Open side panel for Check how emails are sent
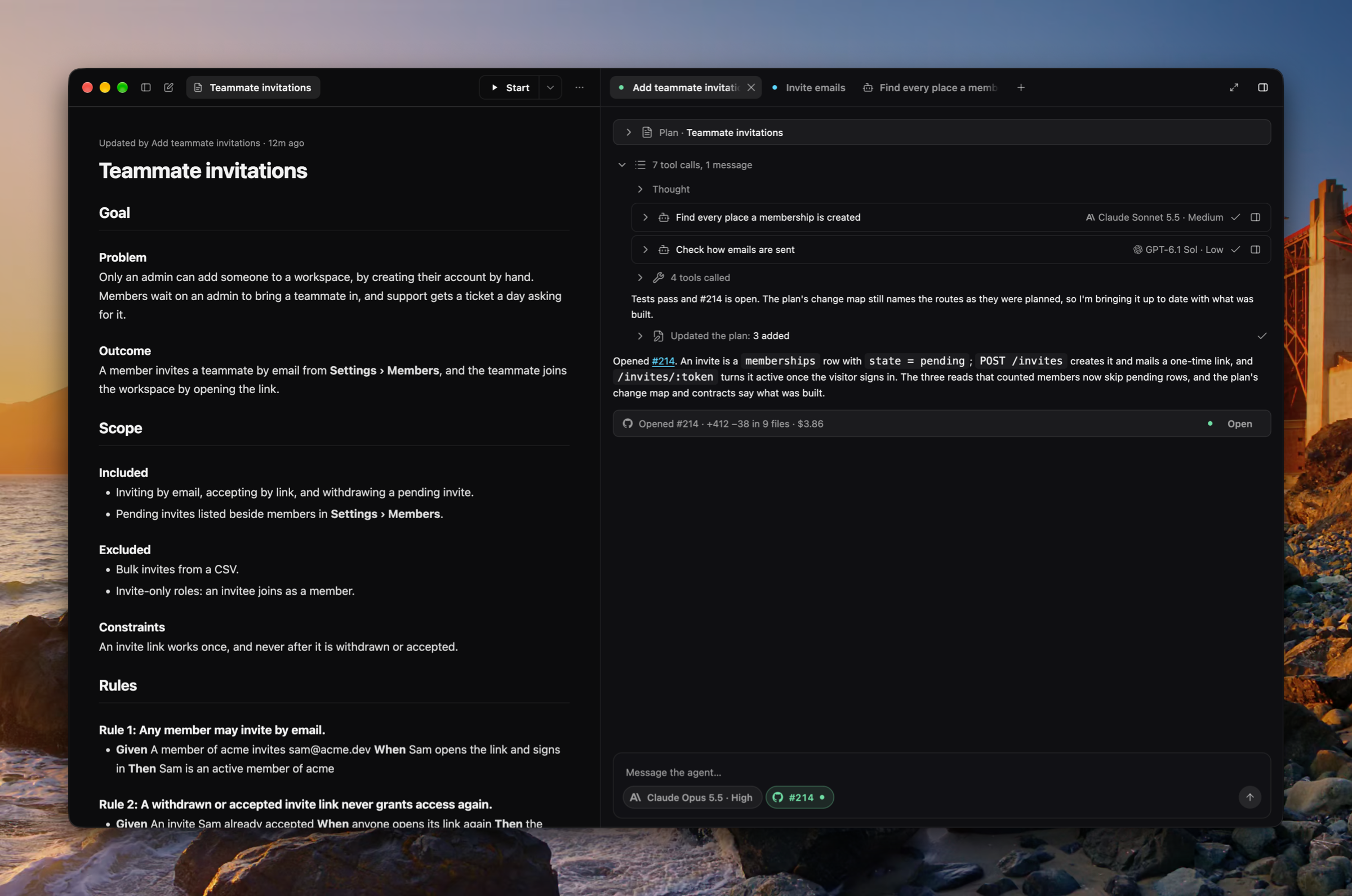This screenshot has width=1352, height=896. pos(1256,249)
